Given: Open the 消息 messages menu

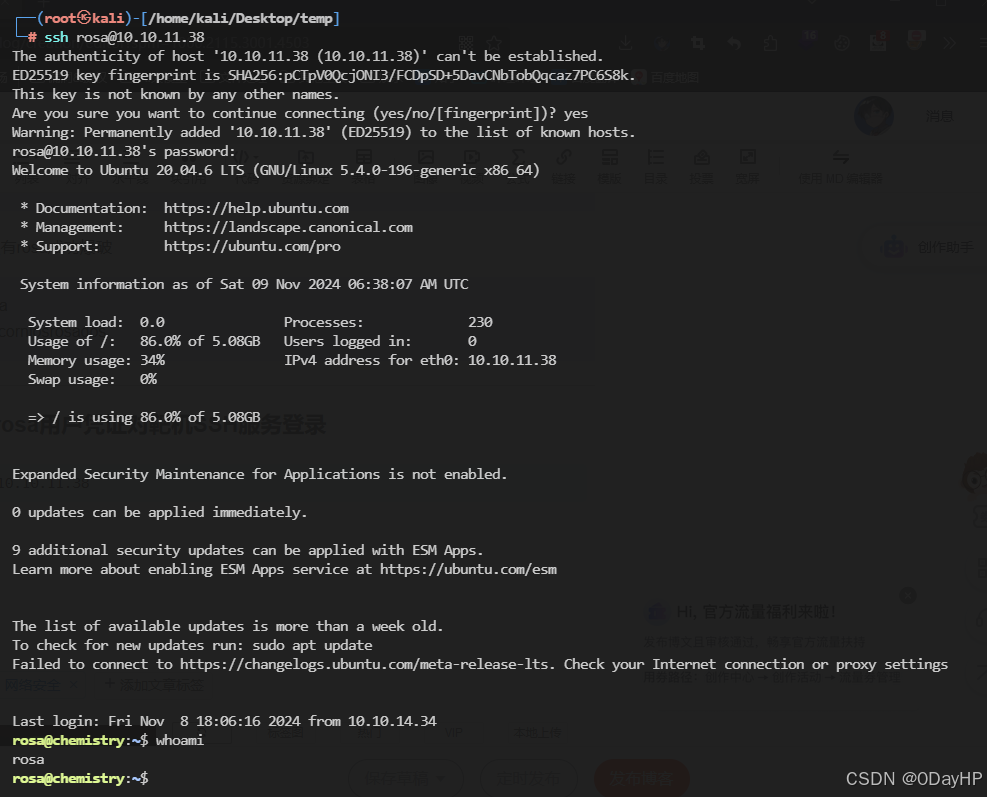Looking at the screenshot, I should (x=940, y=116).
